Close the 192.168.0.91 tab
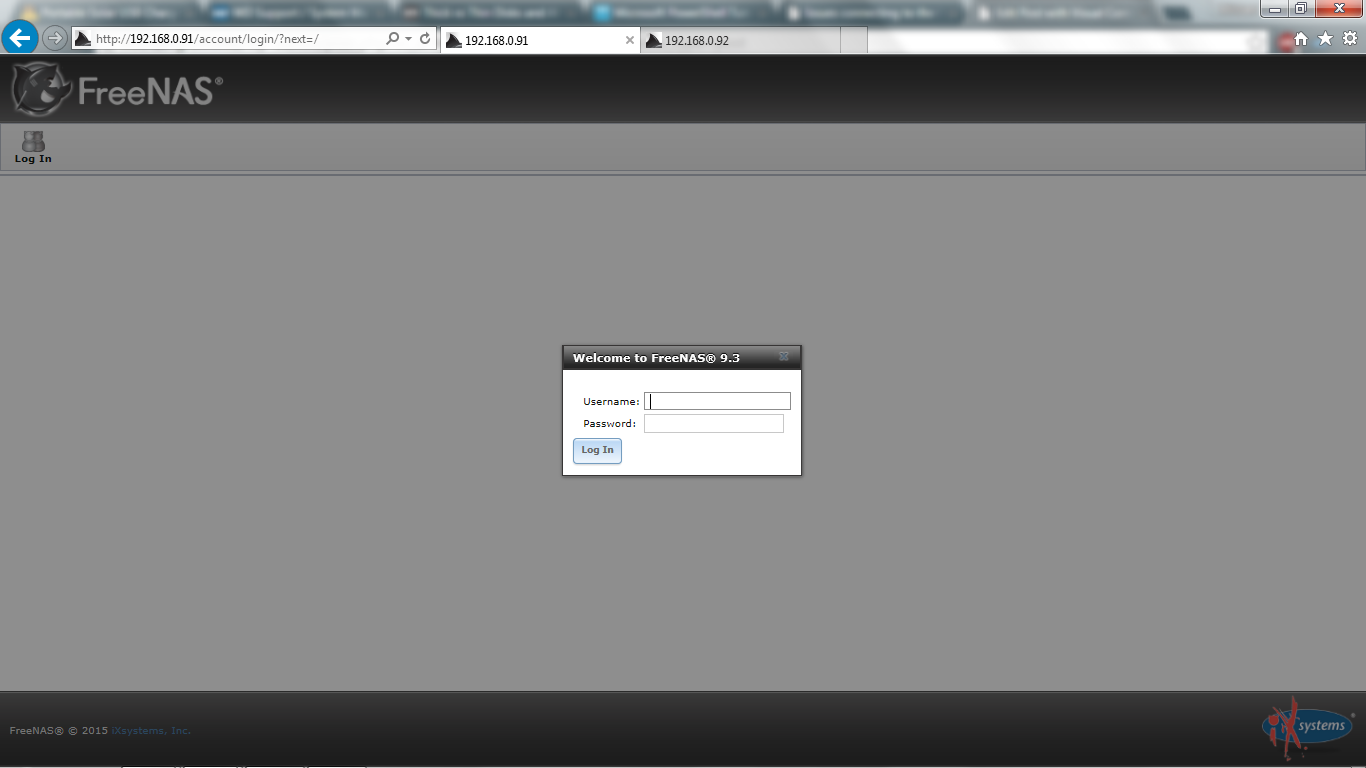Screen dimensions: 1366x768 point(630,41)
